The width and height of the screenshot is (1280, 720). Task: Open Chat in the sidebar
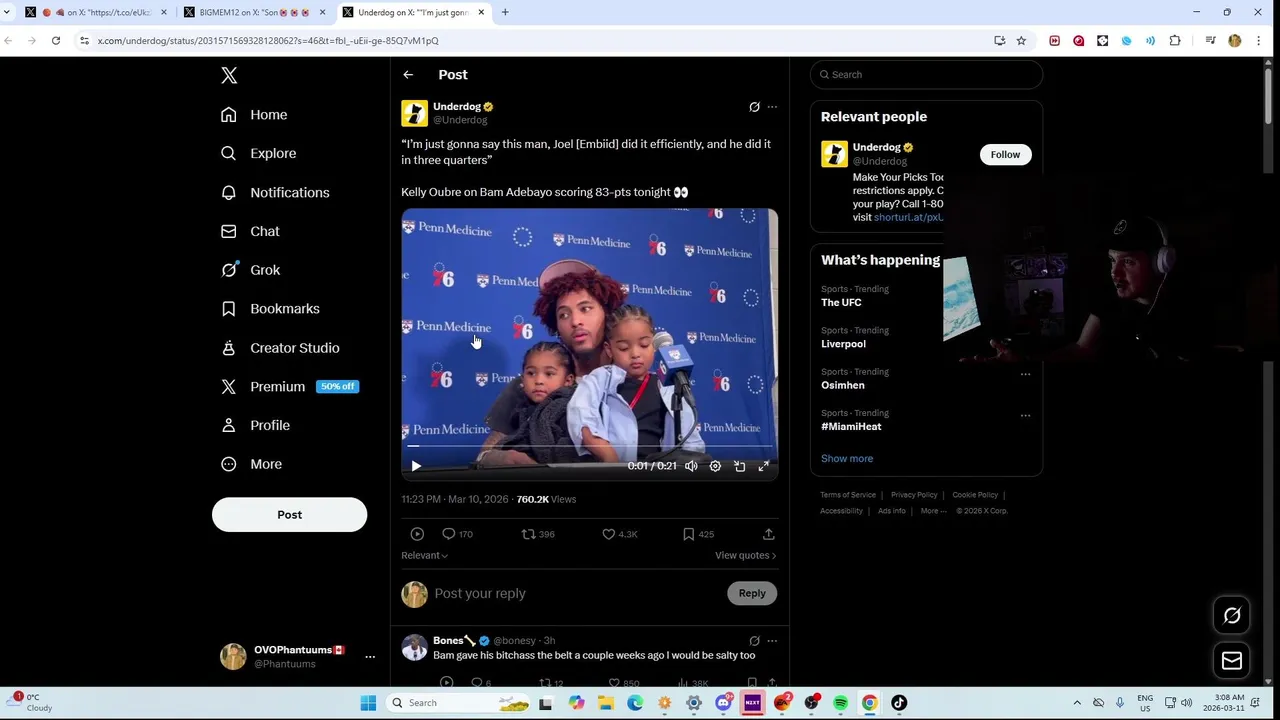[x=250, y=231]
